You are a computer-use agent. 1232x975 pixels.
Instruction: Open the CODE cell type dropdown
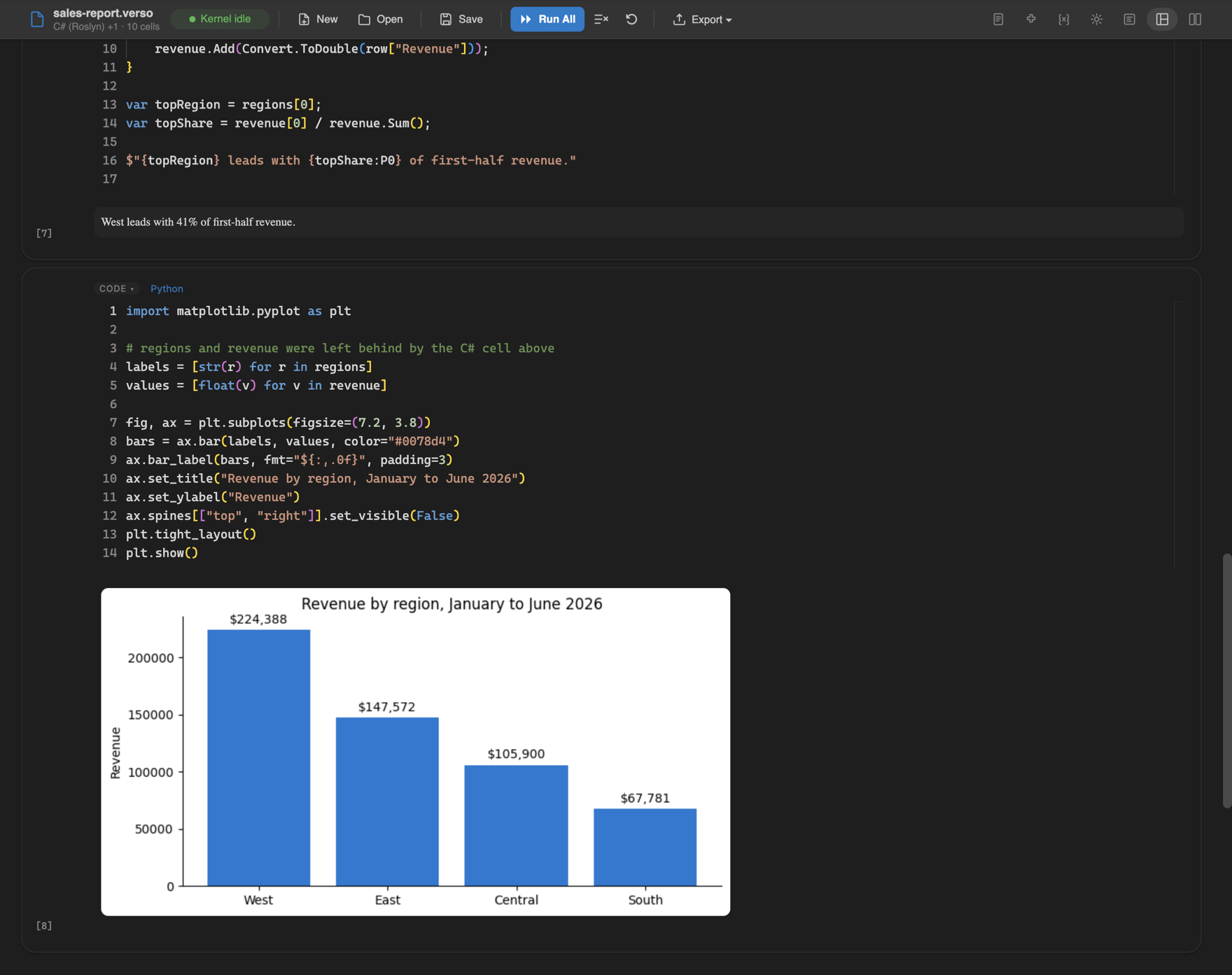117,288
